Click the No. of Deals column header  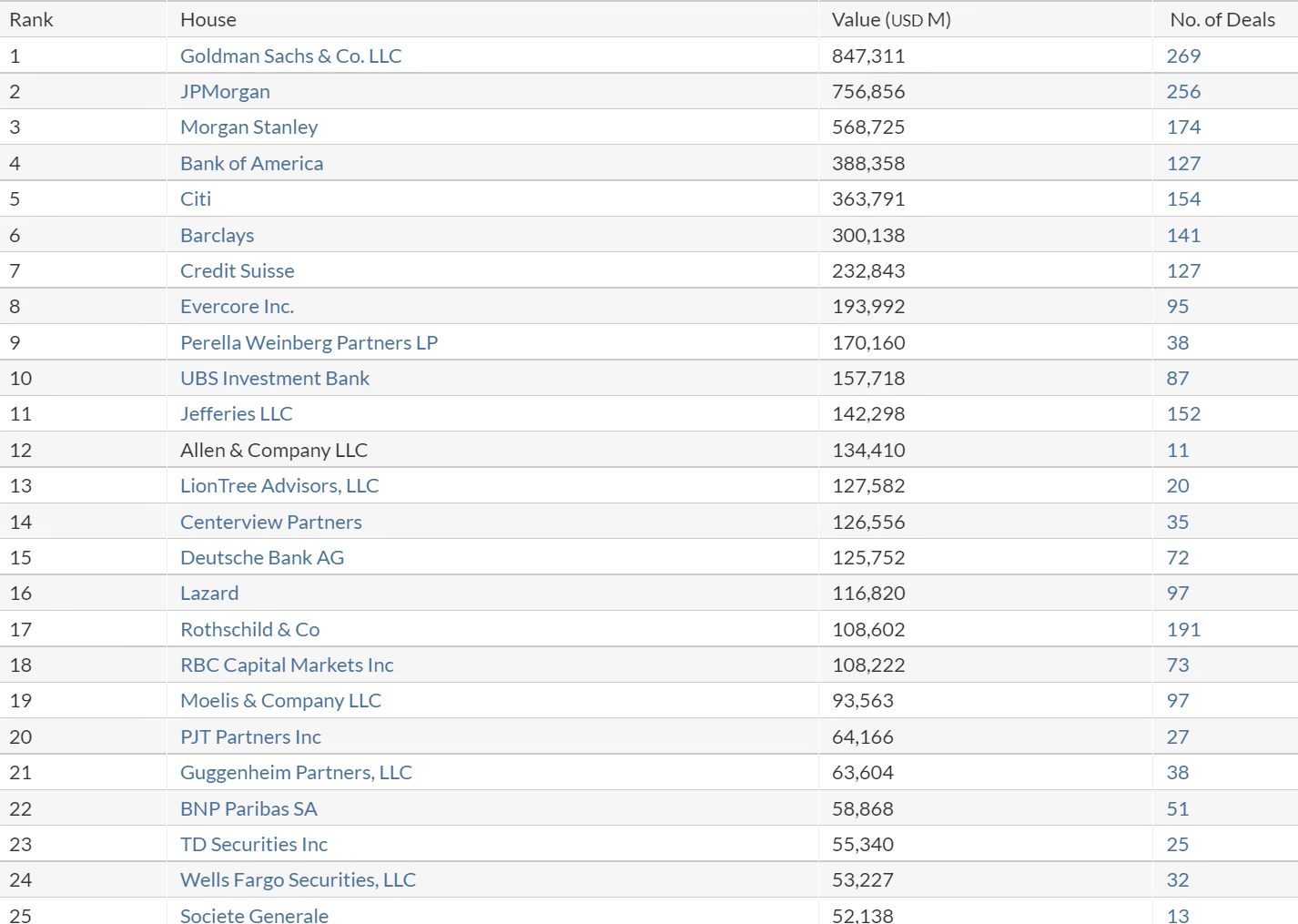(1222, 19)
